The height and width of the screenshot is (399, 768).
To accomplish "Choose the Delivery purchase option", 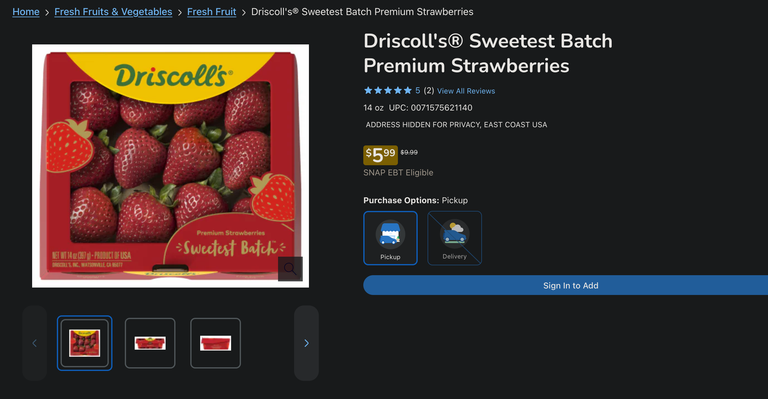I will [x=455, y=238].
